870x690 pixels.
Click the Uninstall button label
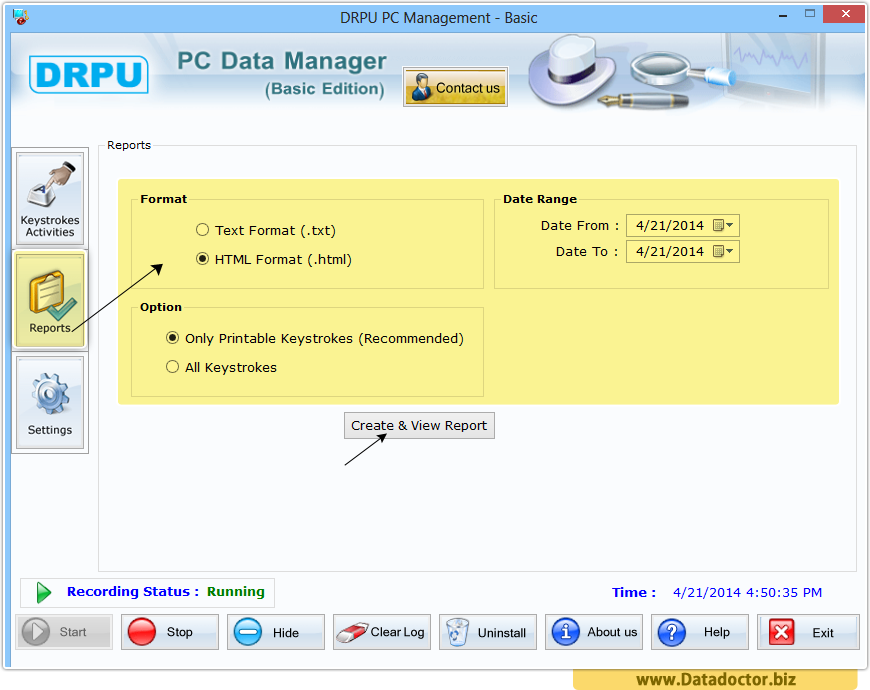point(502,632)
